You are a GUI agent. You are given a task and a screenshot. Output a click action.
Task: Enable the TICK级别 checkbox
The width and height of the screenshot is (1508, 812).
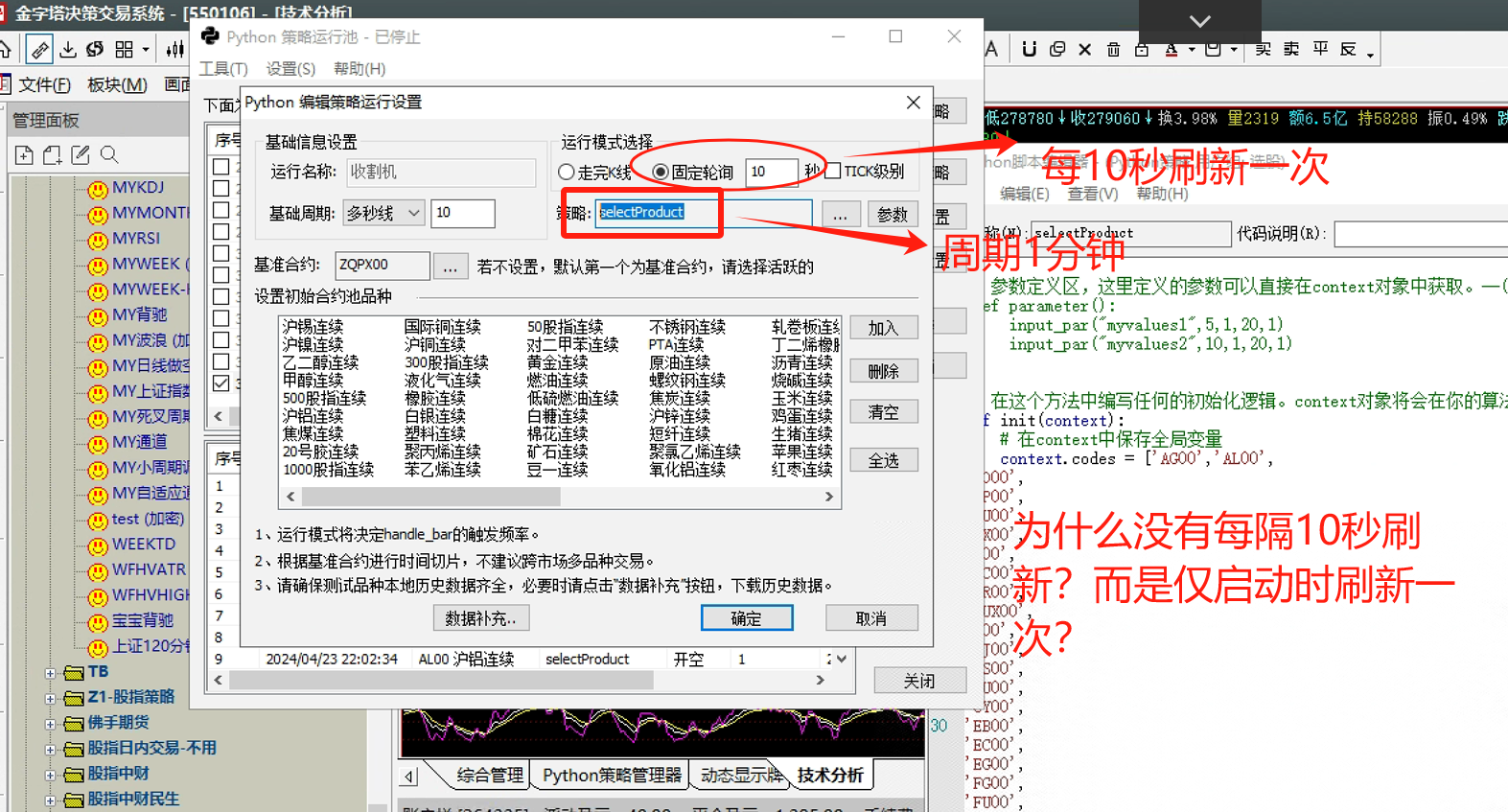click(x=833, y=171)
